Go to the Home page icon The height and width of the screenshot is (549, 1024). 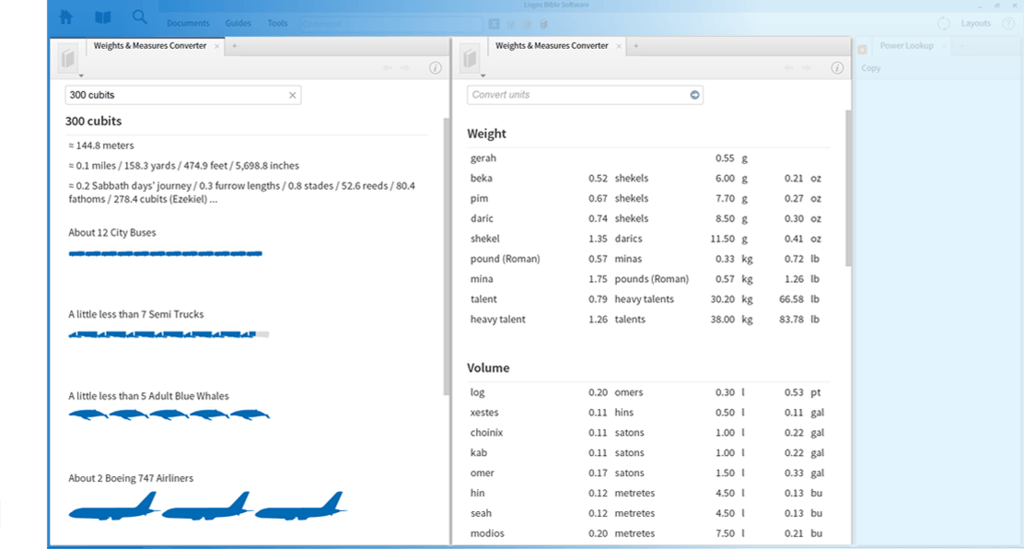pyautogui.click(x=66, y=17)
